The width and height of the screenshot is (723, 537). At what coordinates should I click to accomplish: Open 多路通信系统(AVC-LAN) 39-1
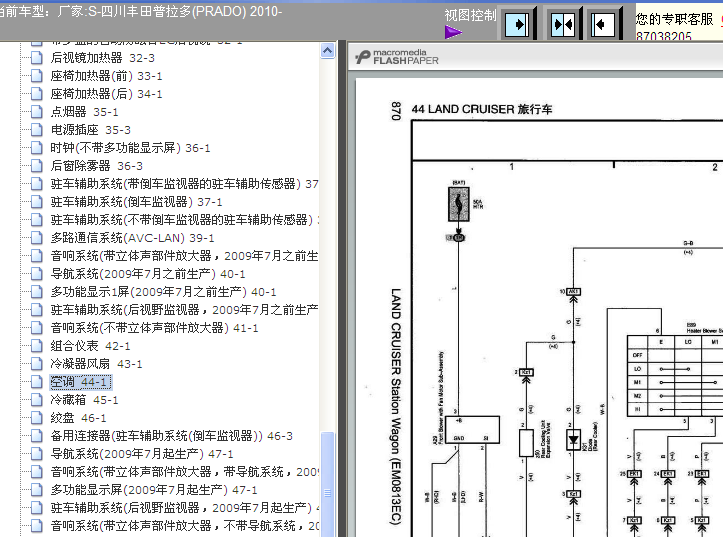[x=132, y=238]
